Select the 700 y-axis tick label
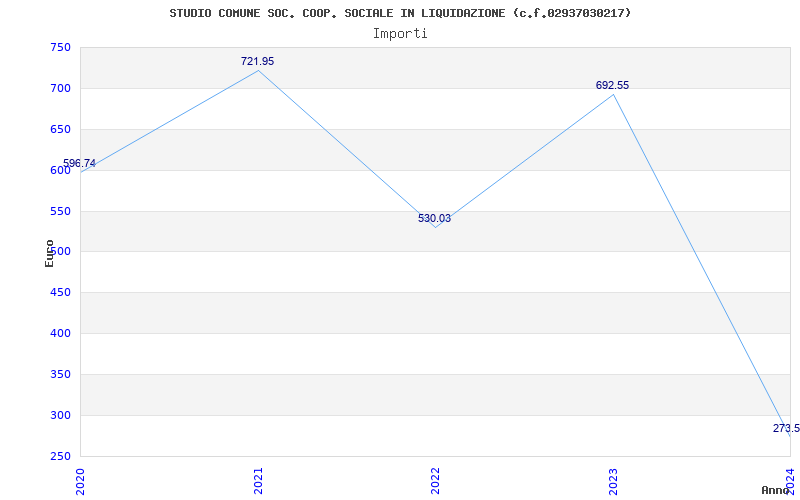This screenshot has height=500, width=800. (x=60, y=89)
